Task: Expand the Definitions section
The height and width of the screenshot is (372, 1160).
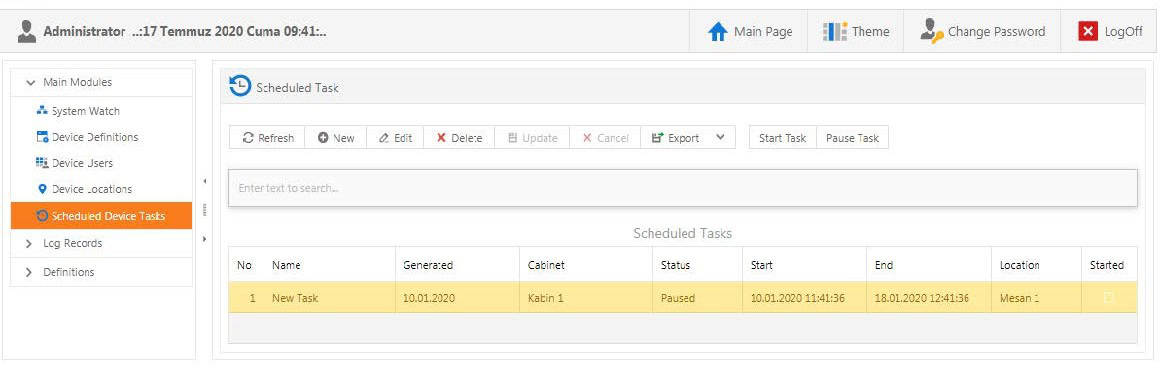Action: (29, 272)
